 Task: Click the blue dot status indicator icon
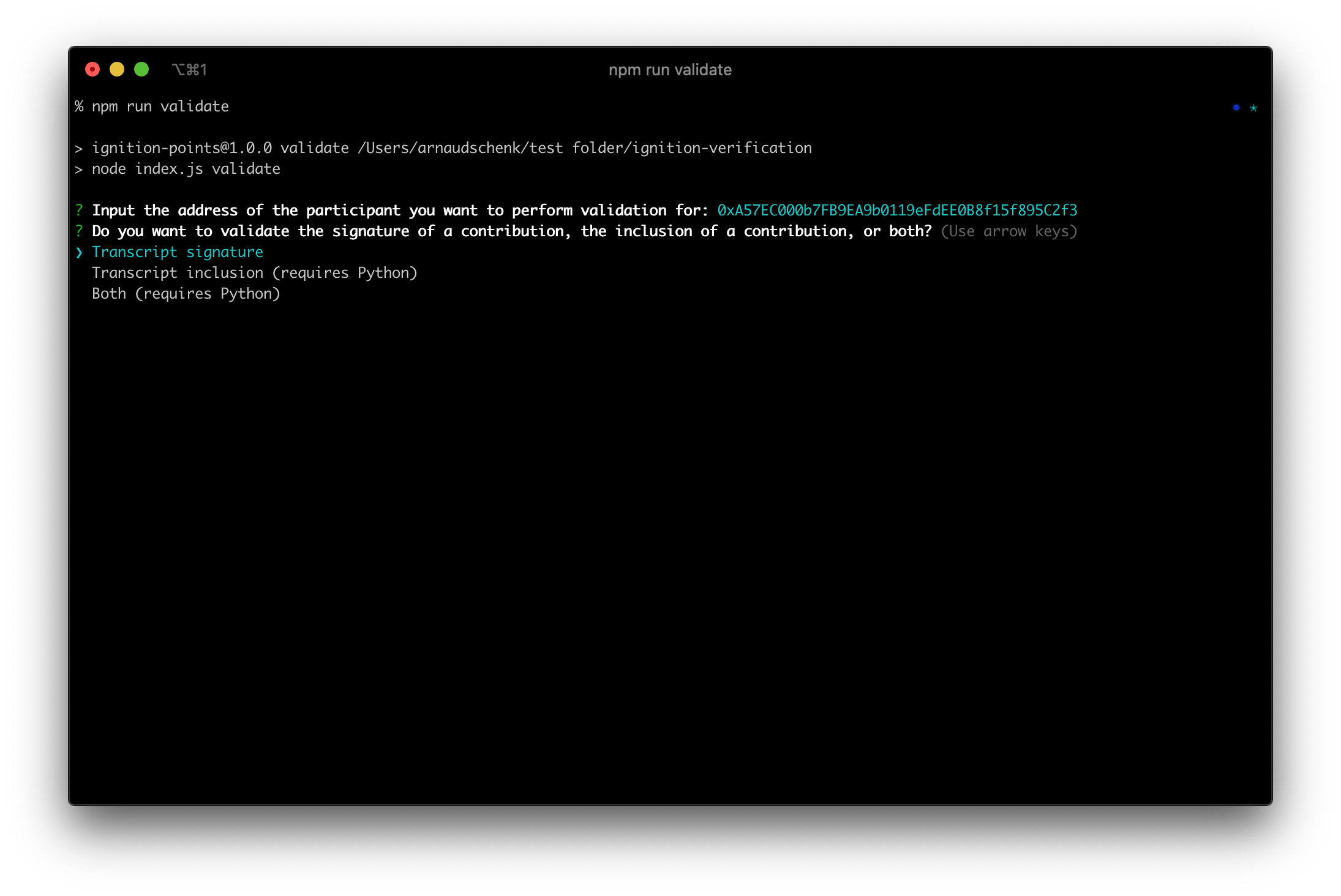[x=1236, y=108]
